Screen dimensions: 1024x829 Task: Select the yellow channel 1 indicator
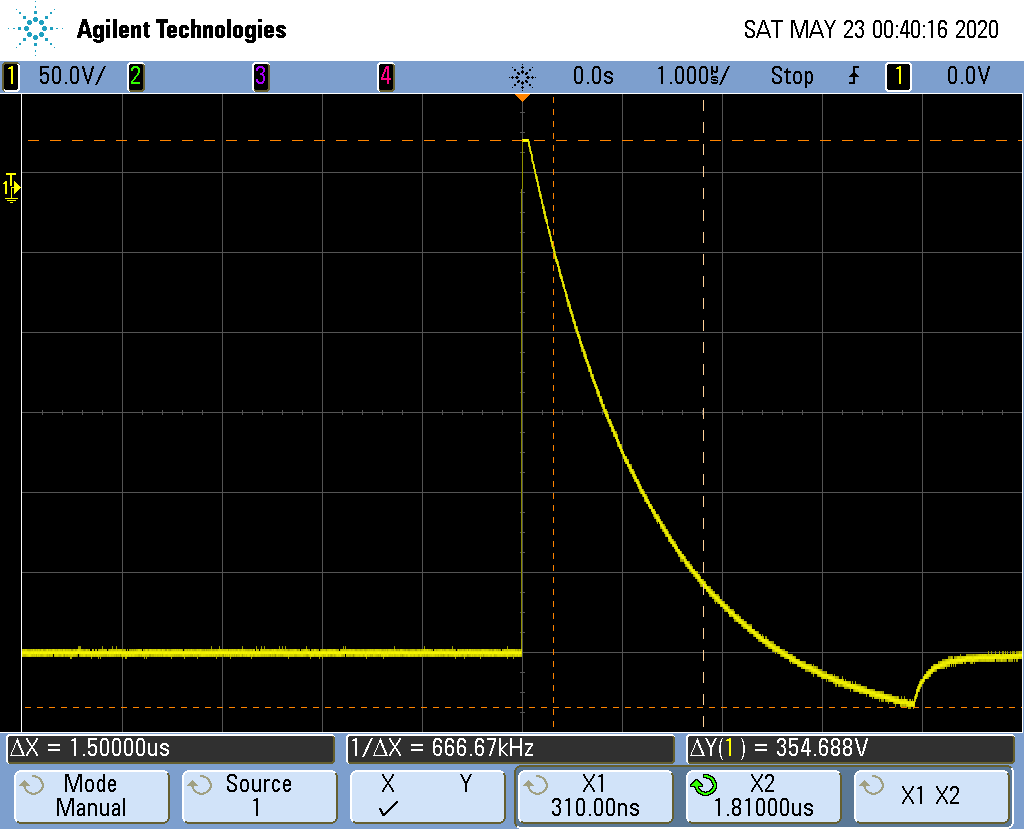click(x=11, y=76)
